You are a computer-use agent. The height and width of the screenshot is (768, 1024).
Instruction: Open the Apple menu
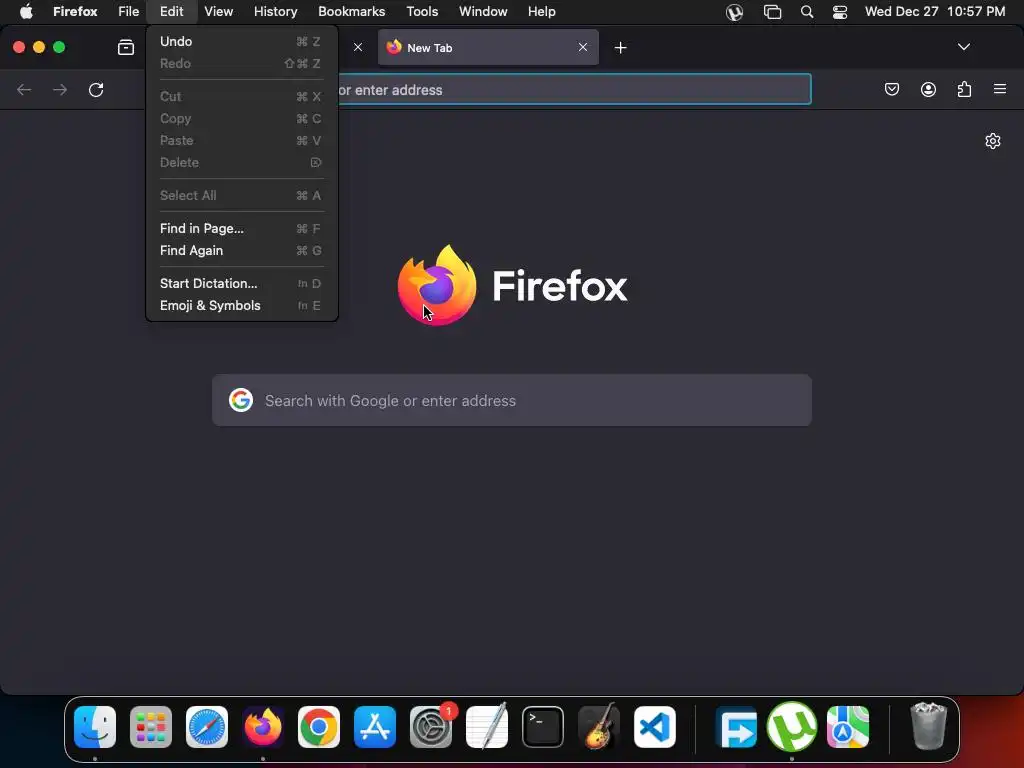[26, 12]
